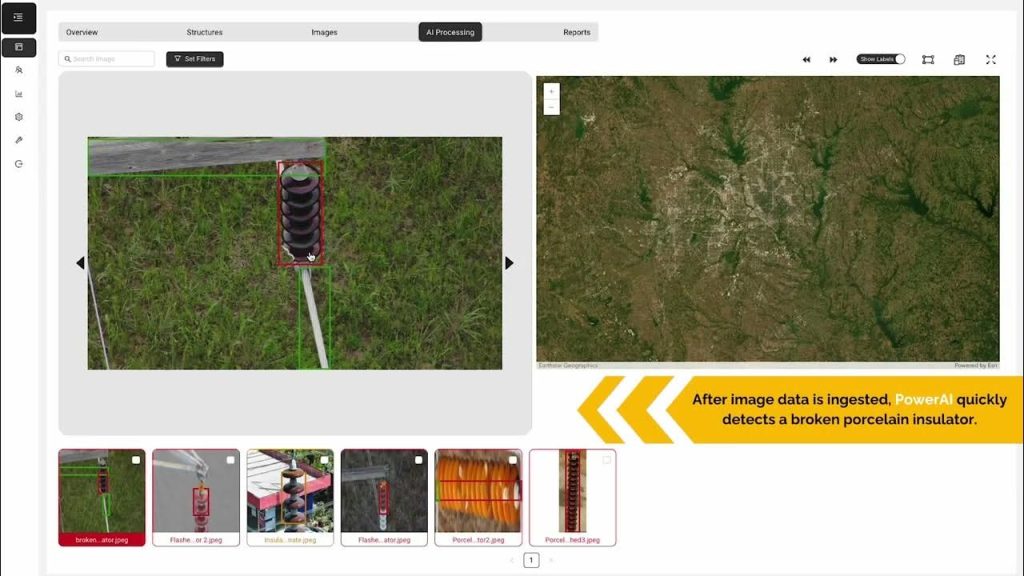1024x576 pixels.
Task: Toggle the sidebar menu icon at top
Action: 18,17
